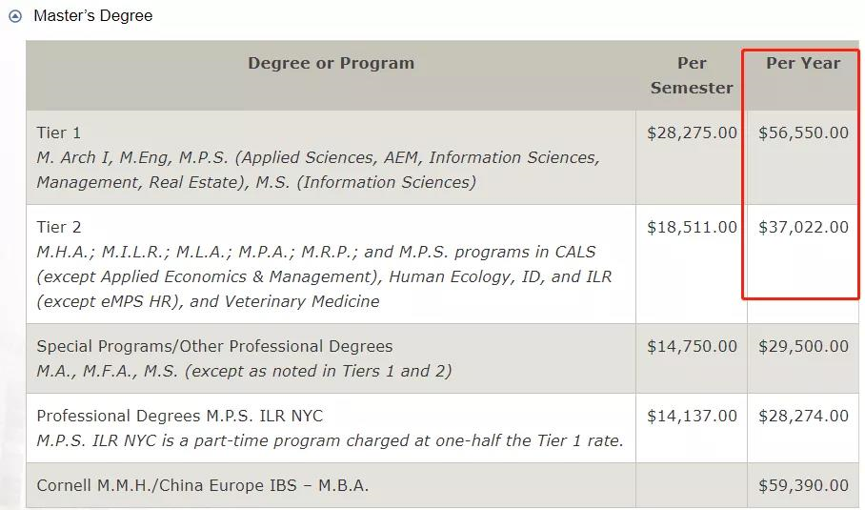Click the $14,137.00 per-semester amount
The height and width of the screenshot is (510, 865).
[692, 416]
